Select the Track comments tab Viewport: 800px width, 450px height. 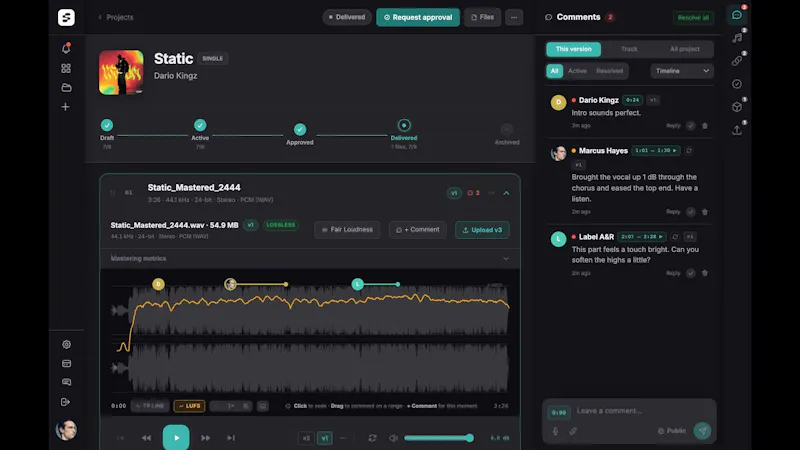(x=629, y=49)
